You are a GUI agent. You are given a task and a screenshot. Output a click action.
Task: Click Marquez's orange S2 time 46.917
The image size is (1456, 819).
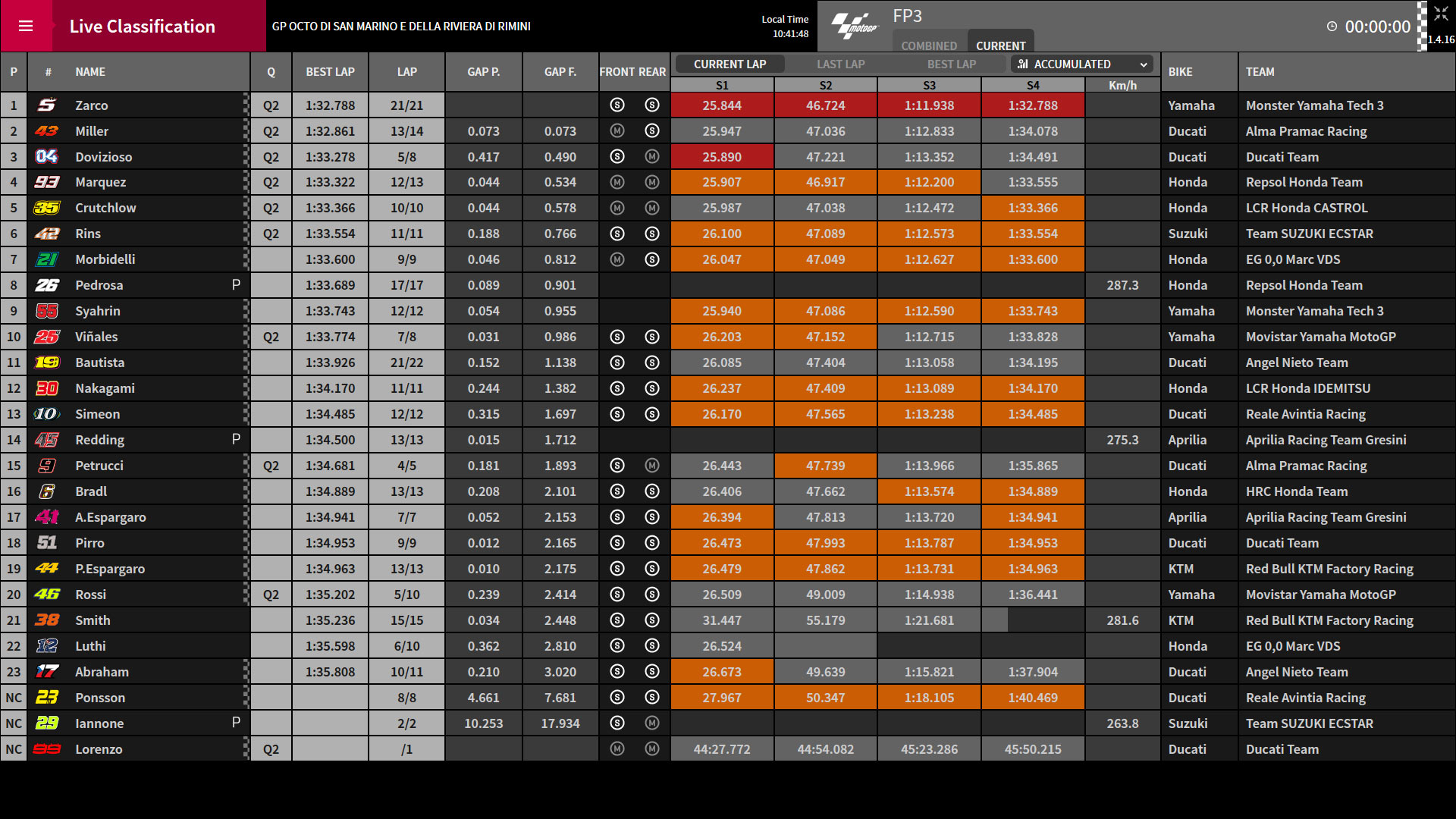826,182
